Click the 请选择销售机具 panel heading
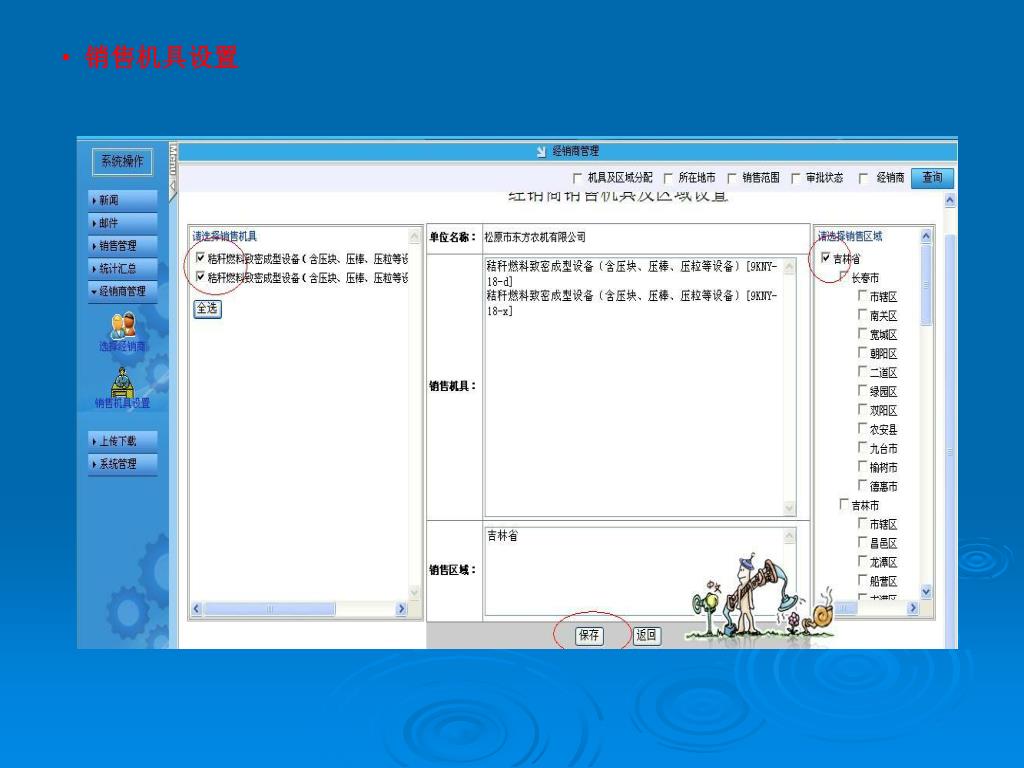This screenshot has height=768, width=1024. click(x=225, y=236)
